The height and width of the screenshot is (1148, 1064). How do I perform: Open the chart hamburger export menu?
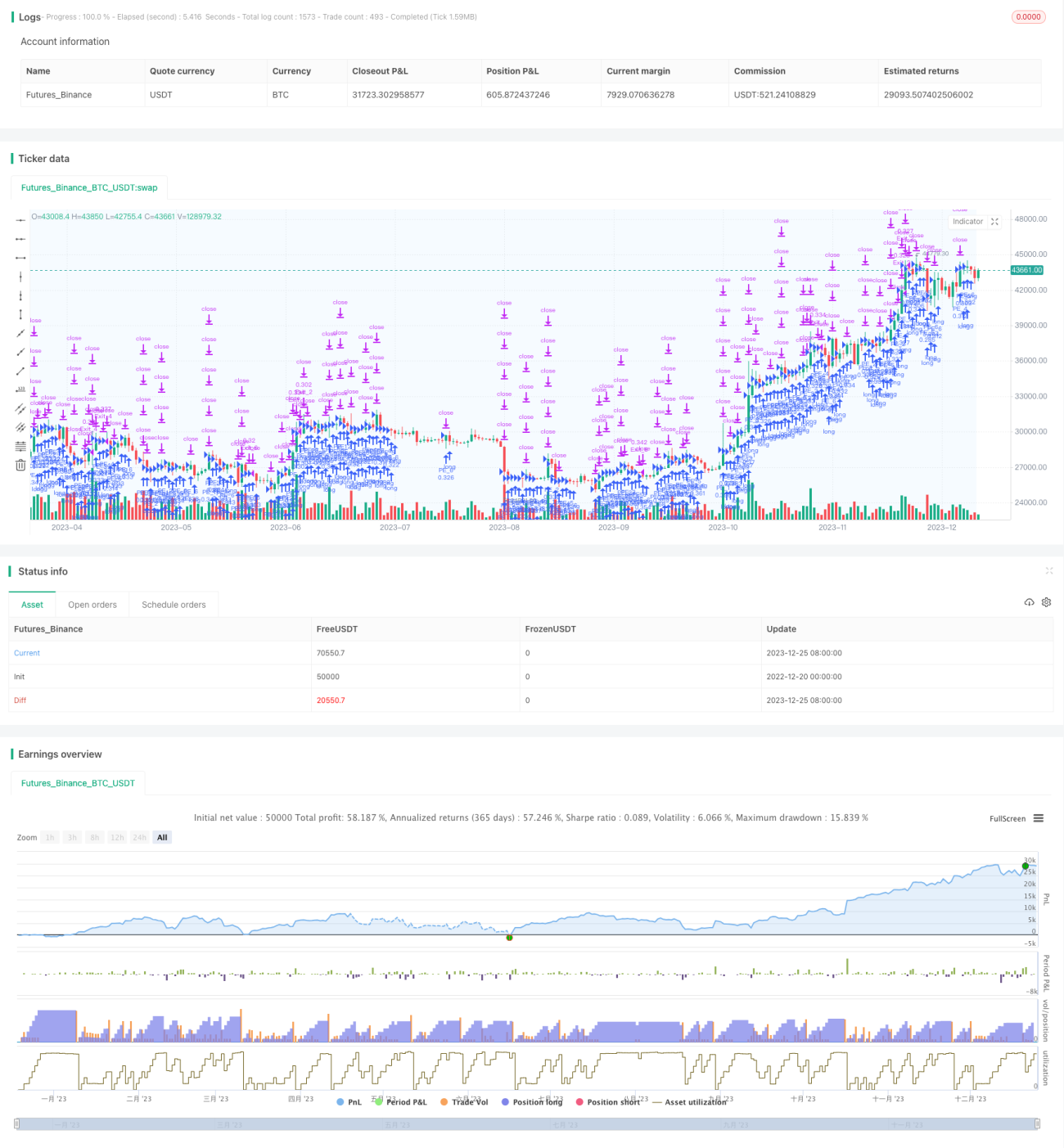(x=1039, y=818)
